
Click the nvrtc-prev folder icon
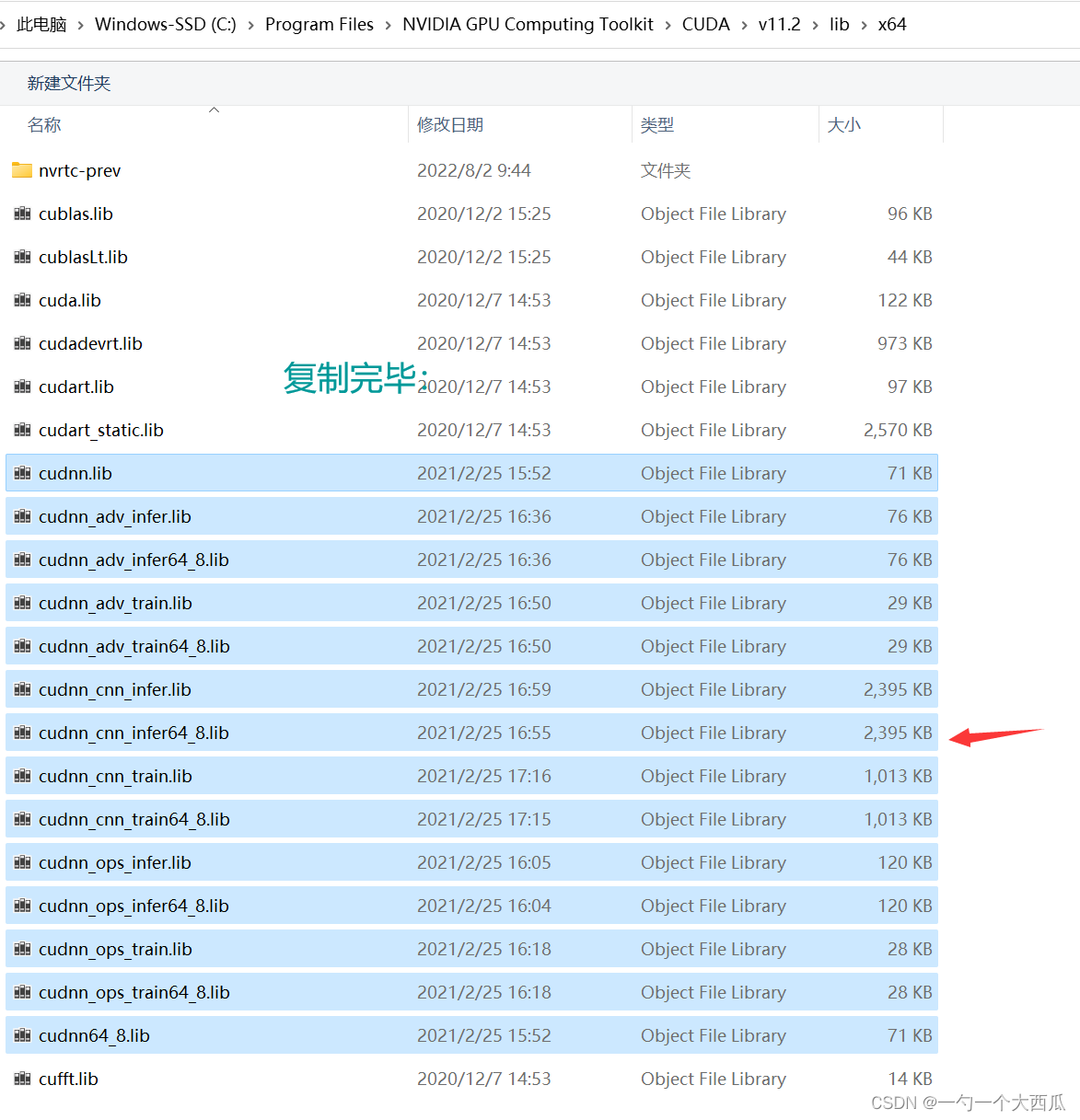22,170
